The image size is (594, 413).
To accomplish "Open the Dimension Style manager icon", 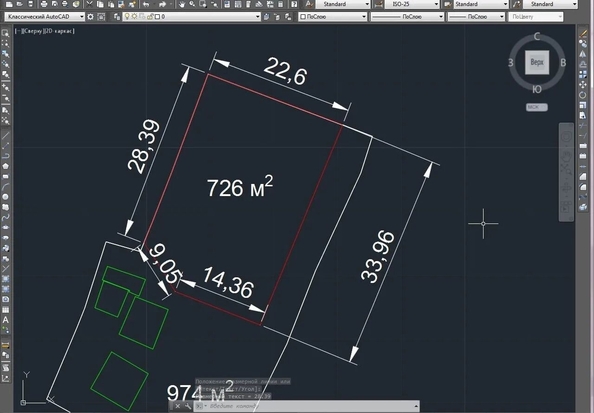I will 378,4.
